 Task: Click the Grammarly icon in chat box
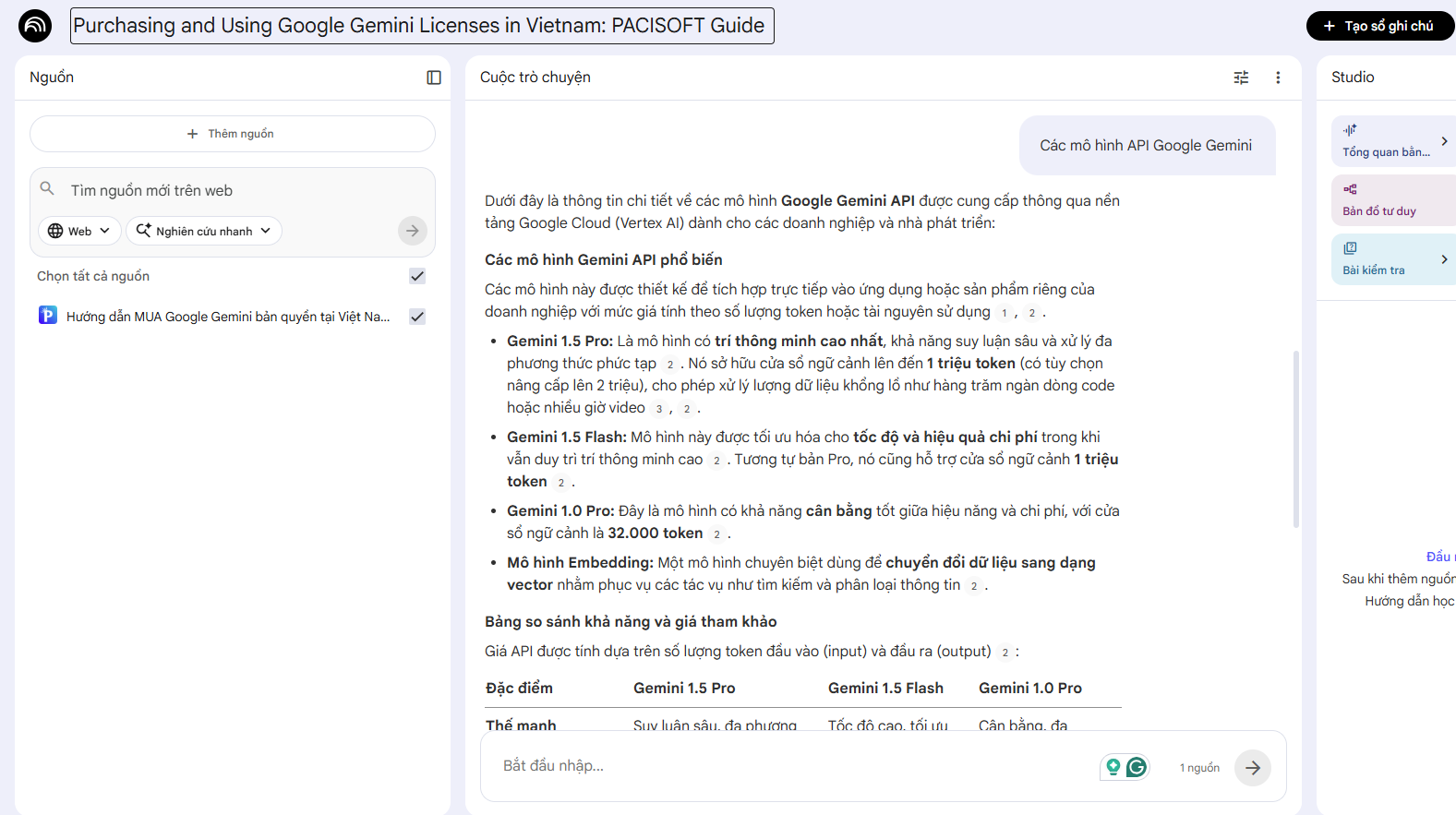coord(1137,767)
